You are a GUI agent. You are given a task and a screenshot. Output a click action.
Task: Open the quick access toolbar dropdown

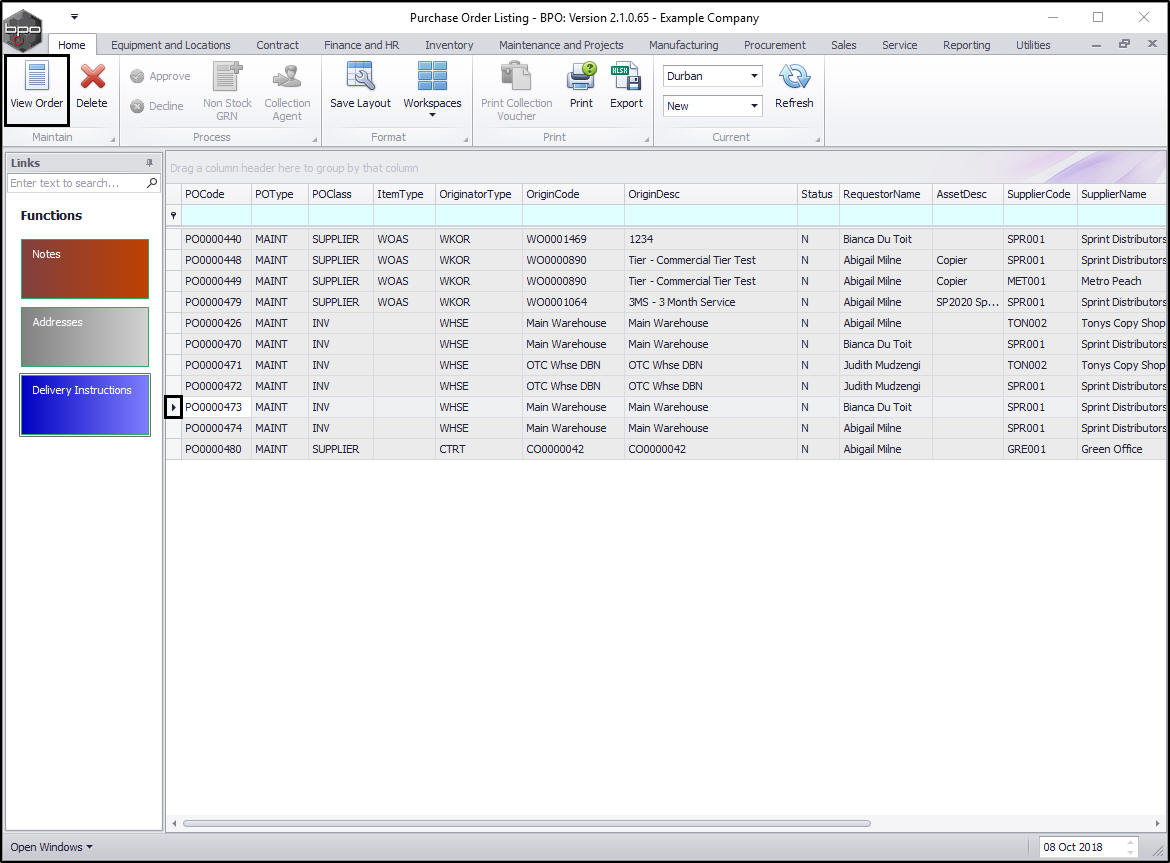tap(74, 16)
